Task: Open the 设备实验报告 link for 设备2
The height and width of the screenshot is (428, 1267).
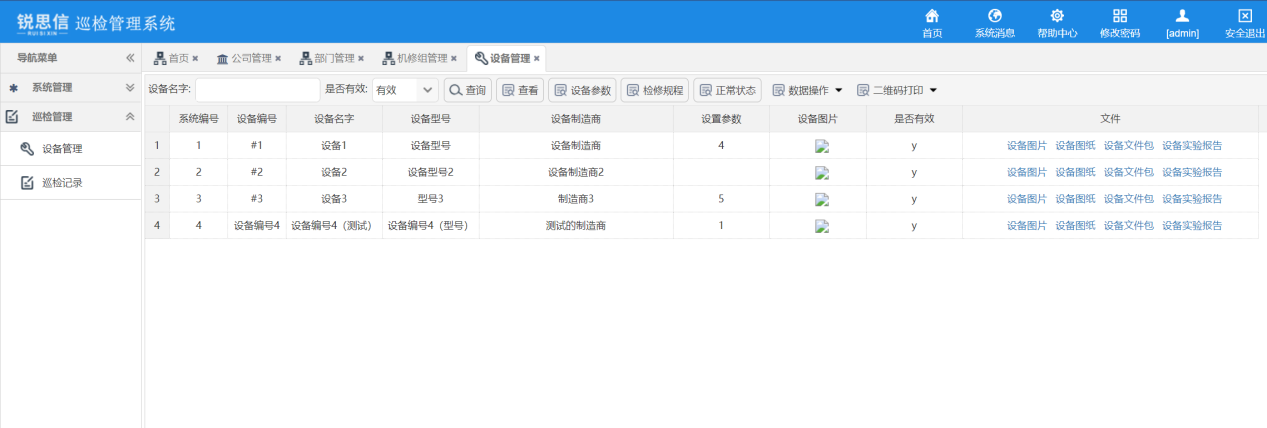Action: click(x=1192, y=172)
